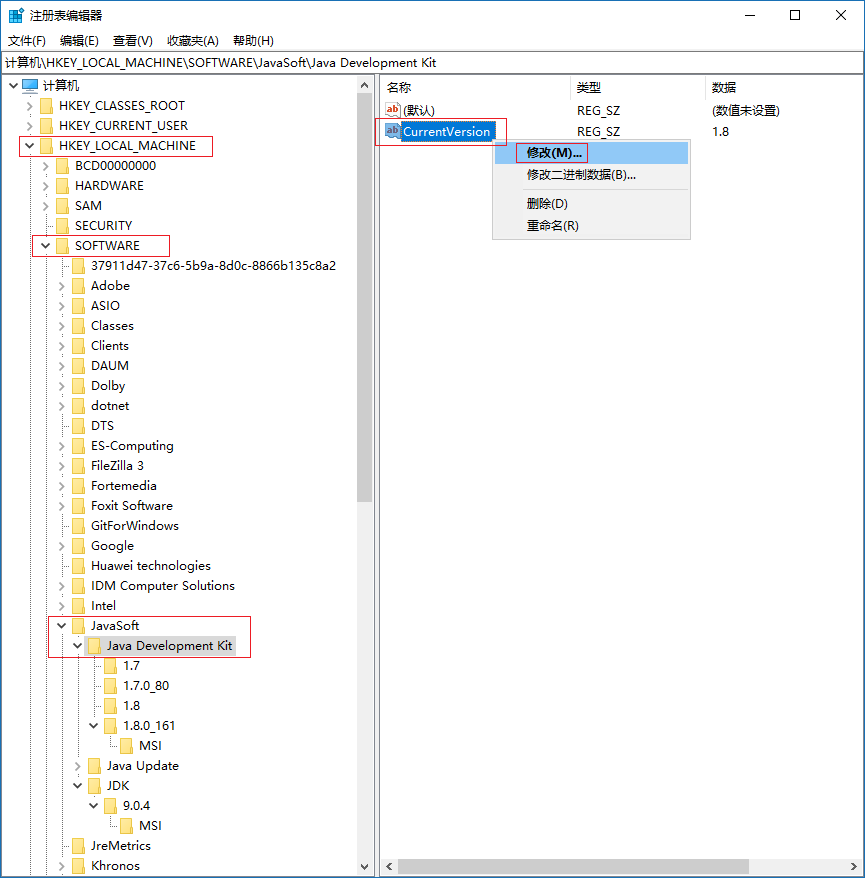
Task: Open the 帮助(H) menu
Action: pyautogui.click(x=253, y=40)
